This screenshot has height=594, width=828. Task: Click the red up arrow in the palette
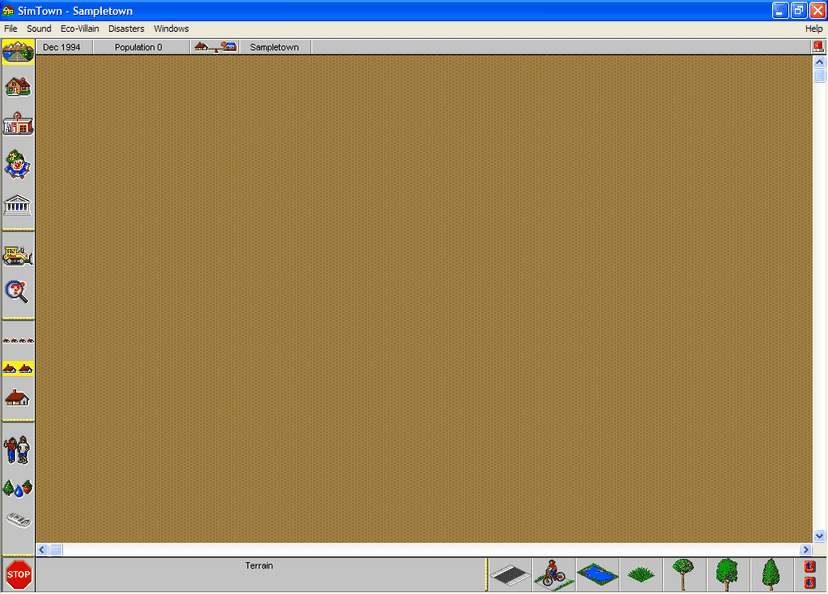pos(810,567)
